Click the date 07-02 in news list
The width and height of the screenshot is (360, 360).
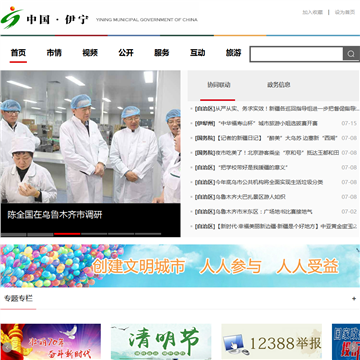pyautogui.click(x=349, y=212)
